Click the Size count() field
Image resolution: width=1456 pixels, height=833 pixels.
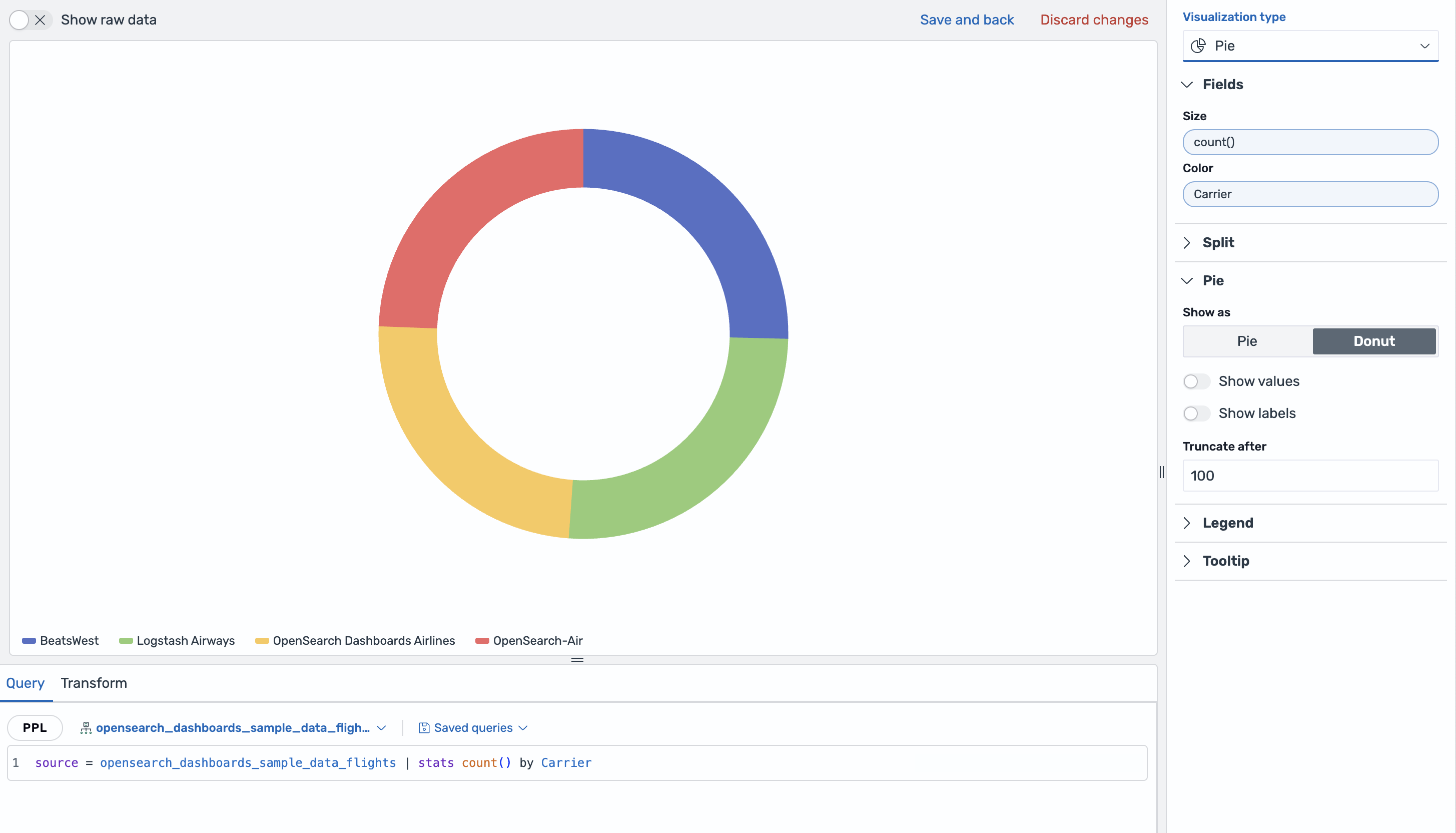(x=1310, y=142)
